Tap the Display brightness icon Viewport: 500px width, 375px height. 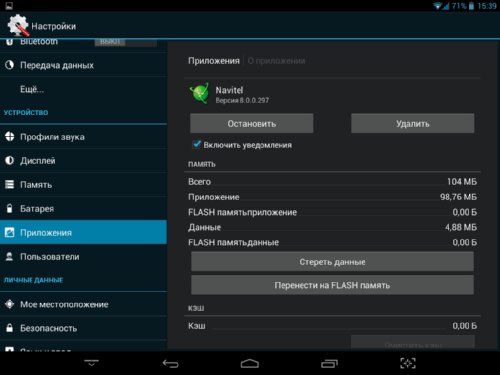tap(9, 160)
